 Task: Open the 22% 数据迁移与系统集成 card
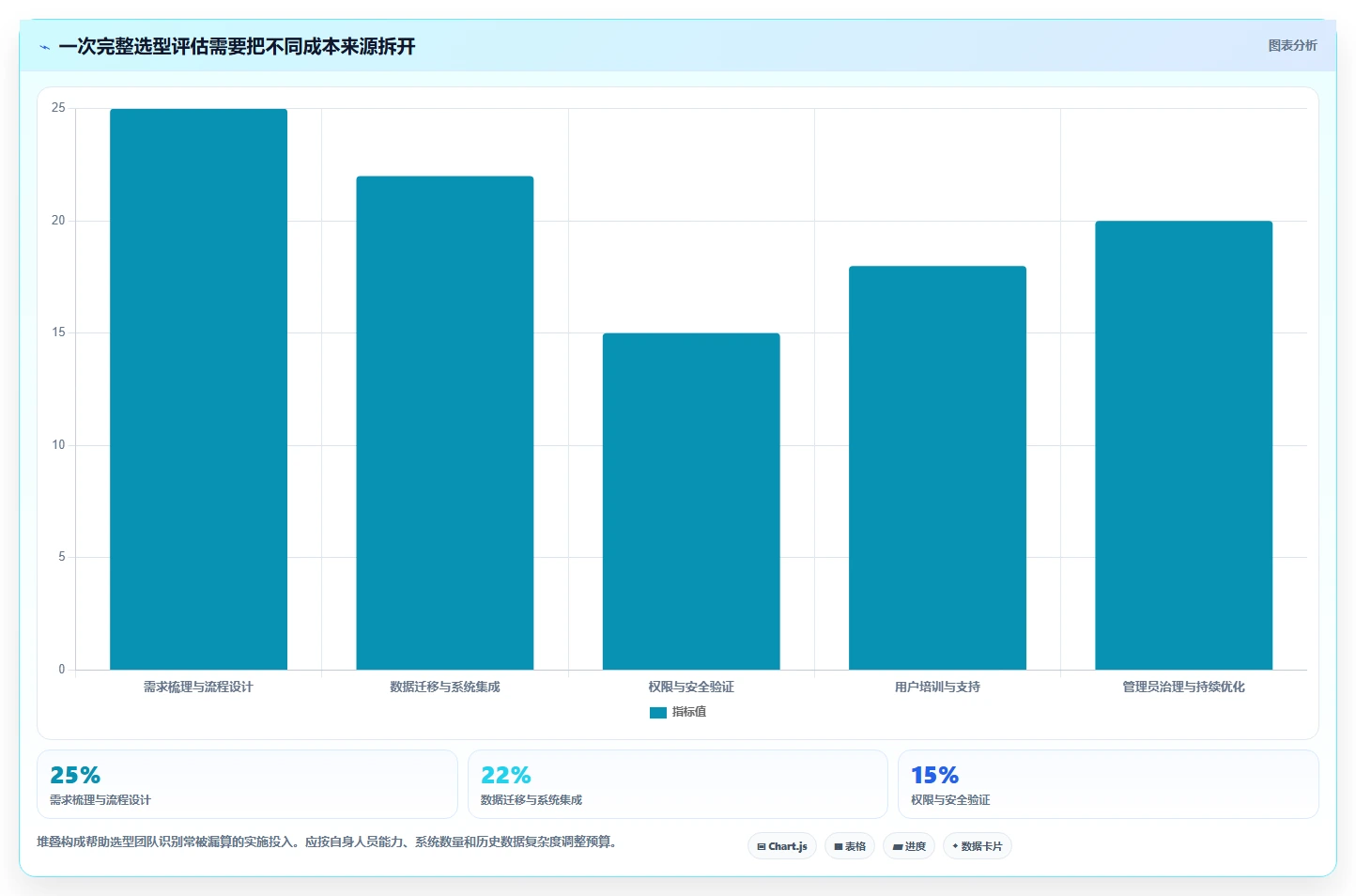(x=677, y=784)
